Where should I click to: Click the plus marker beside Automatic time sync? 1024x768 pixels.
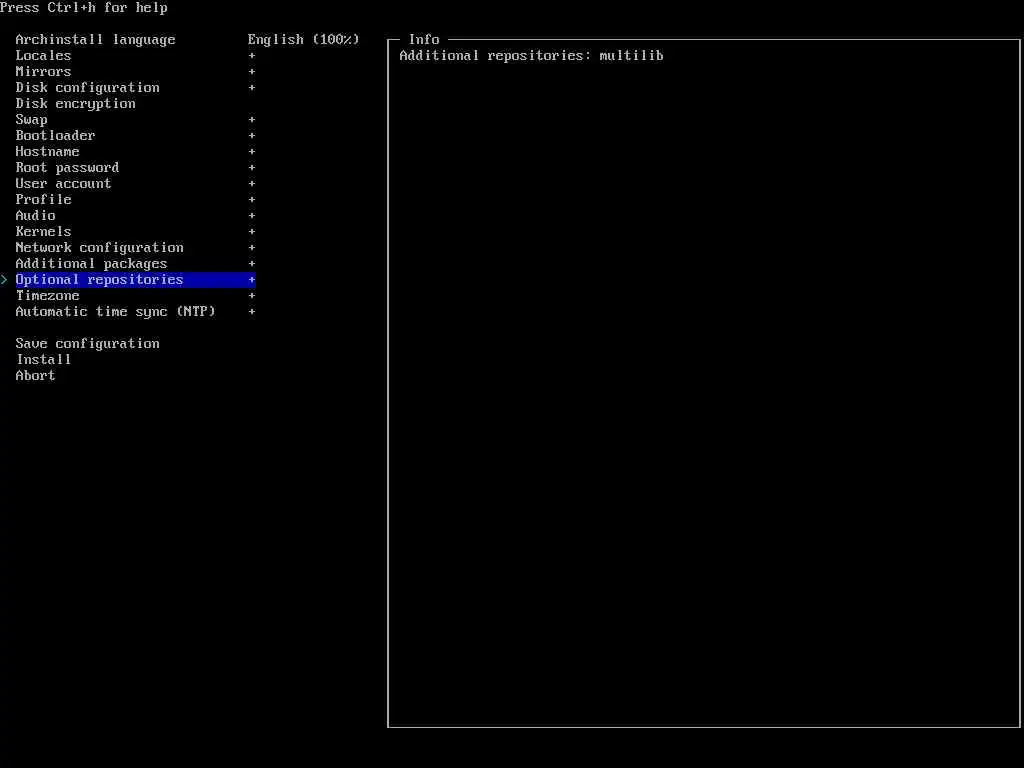[251, 312]
